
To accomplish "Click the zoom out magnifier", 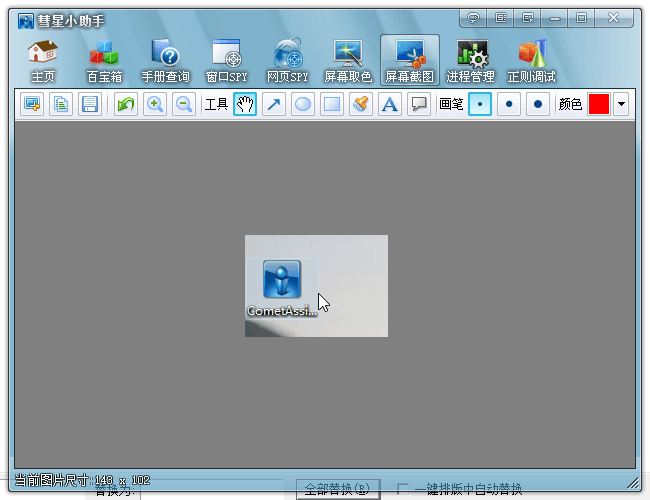I will point(184,104).
